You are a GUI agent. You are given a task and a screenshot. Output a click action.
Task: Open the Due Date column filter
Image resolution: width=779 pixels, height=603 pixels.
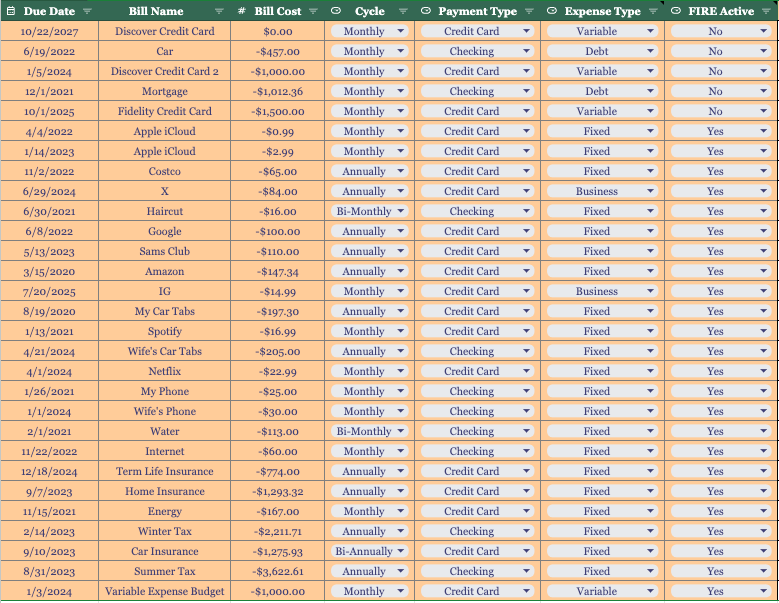click(x=87, y=11)
